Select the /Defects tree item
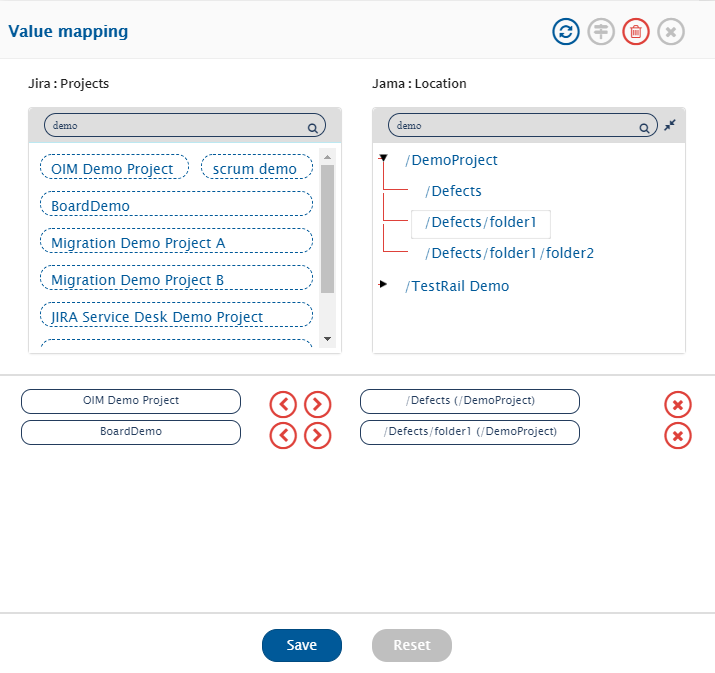The width and height of the screenshot is (715, 673). 453,191
